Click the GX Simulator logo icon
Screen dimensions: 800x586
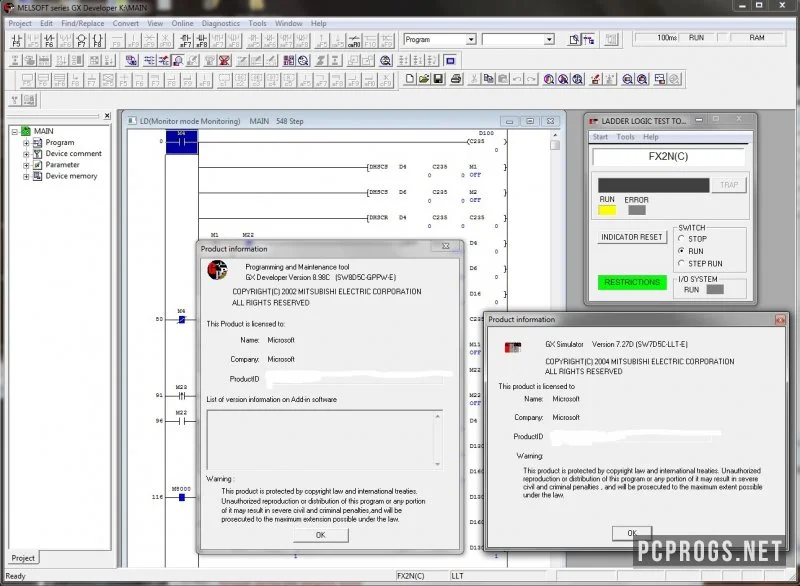[x=513, y=347]
